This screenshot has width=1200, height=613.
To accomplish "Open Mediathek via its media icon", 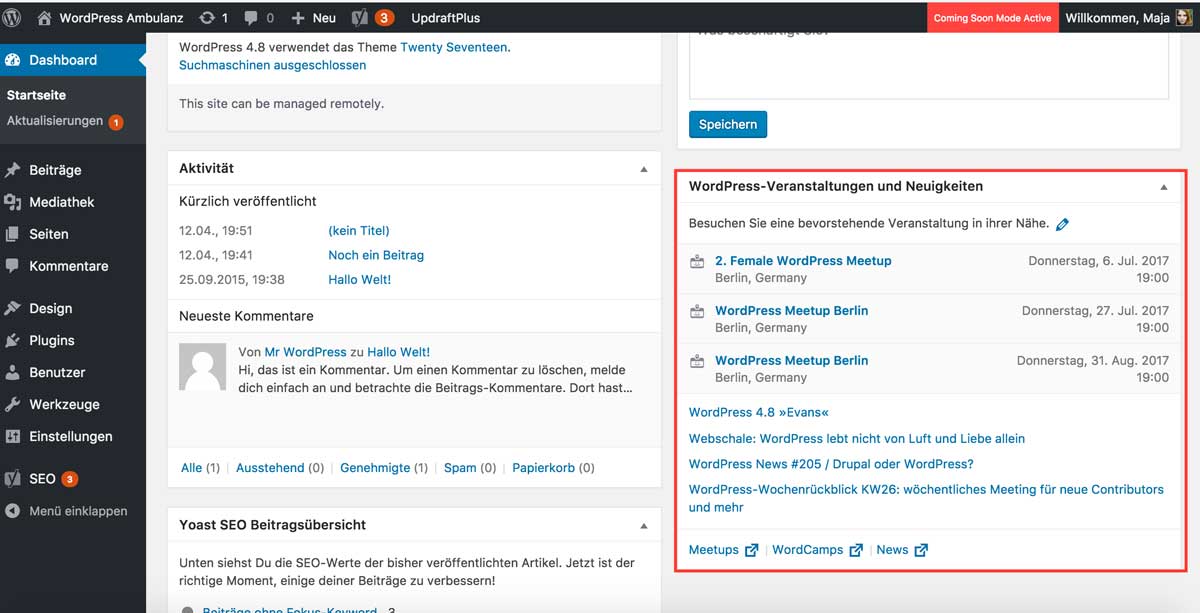I will pos(13,202).
